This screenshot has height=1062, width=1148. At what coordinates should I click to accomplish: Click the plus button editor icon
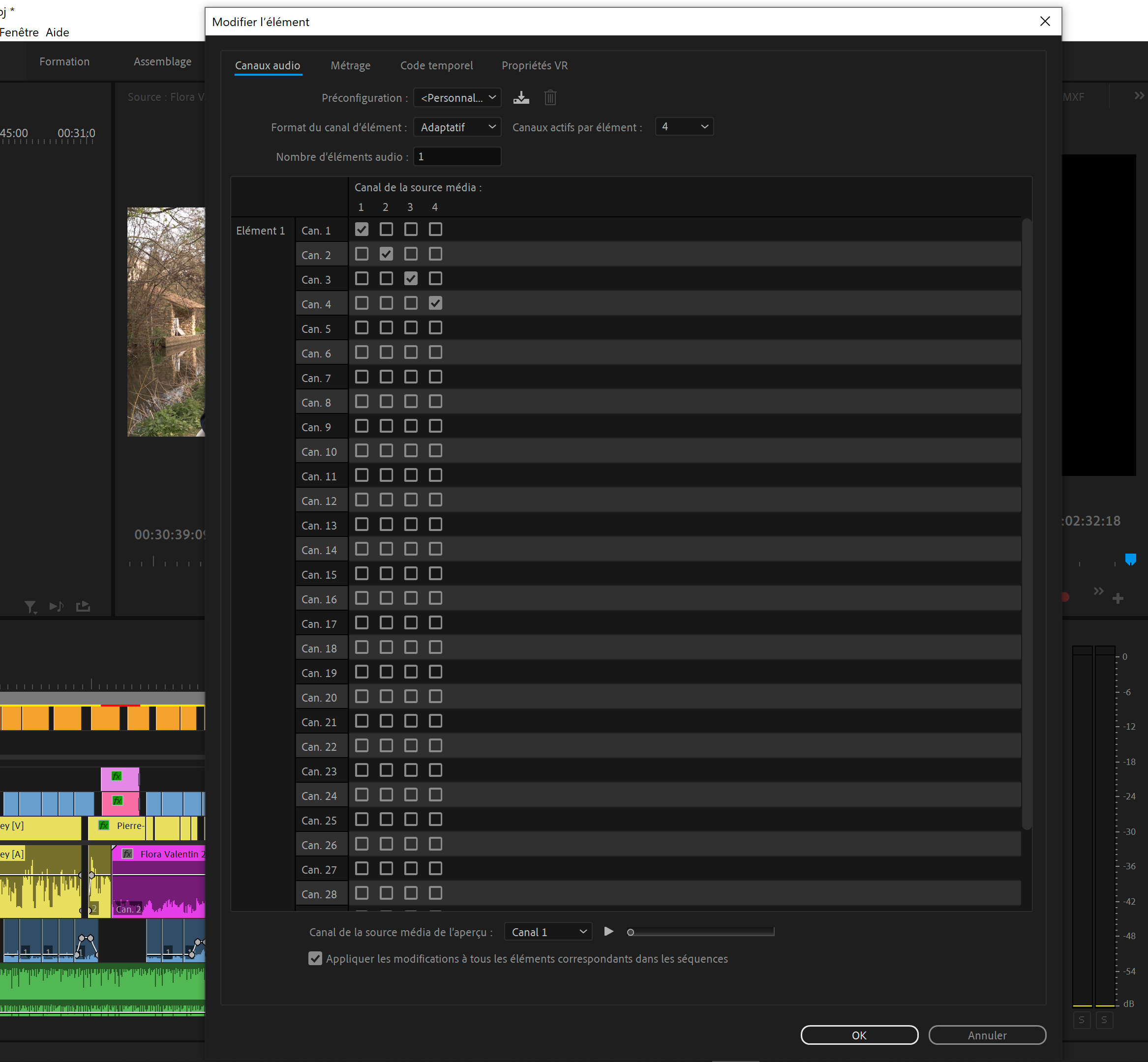(1118, 599)
